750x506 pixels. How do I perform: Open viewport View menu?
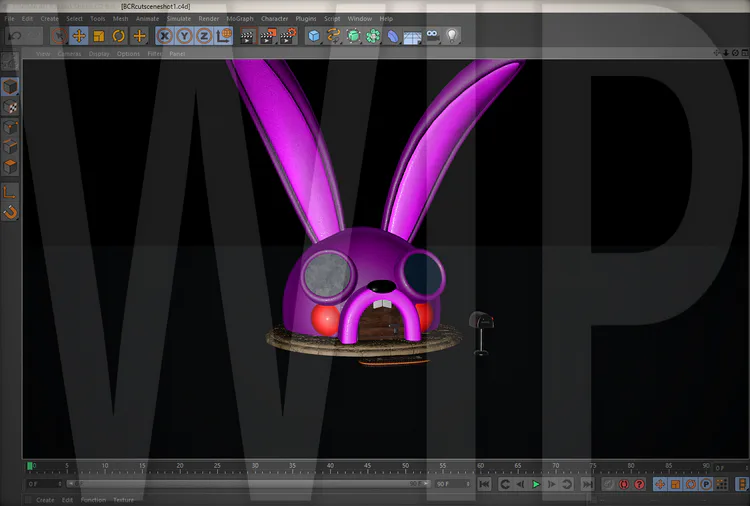tap(43, 54)
